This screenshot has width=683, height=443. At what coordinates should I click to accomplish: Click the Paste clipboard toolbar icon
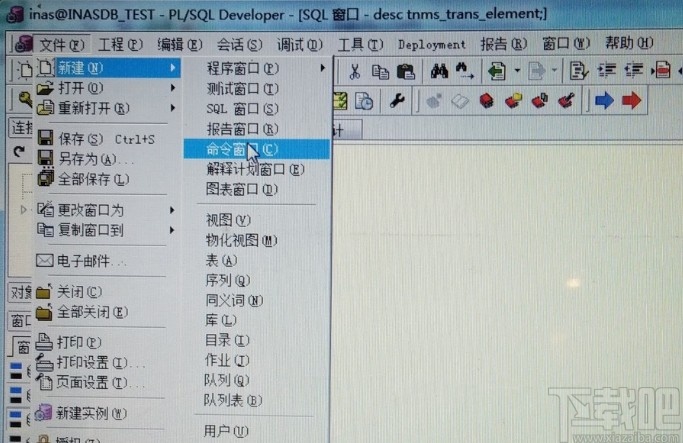406,71
